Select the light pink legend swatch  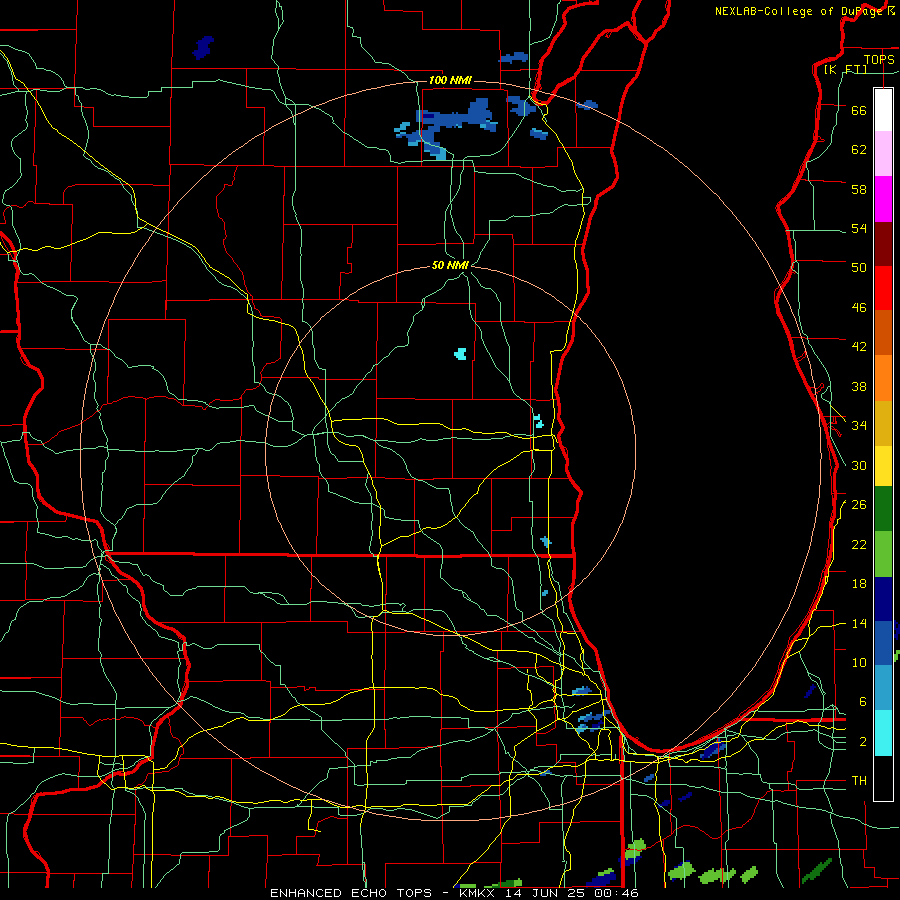883,154
